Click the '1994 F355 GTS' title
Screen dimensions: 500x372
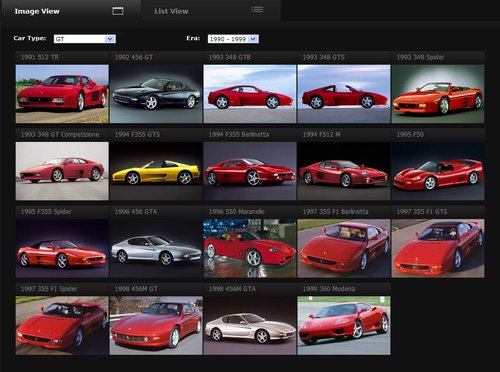click(x=137, y=134)
